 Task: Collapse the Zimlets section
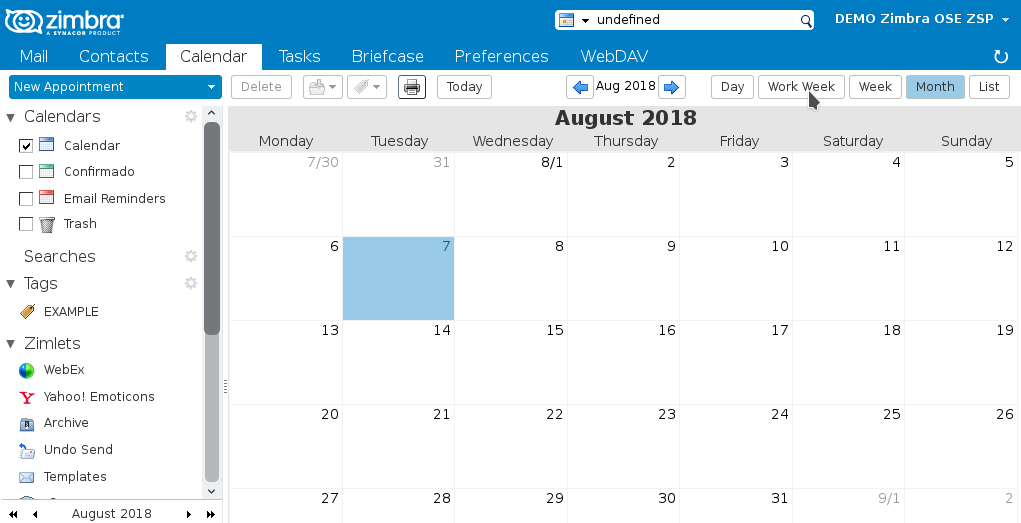pyautogui.click(x=10, y=343)
